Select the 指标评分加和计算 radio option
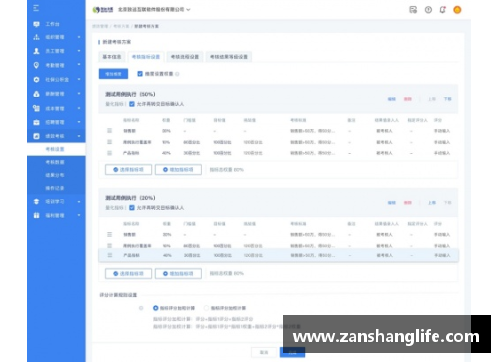The width and height of the screenshot is (500, 362). [x=155, y=308]
